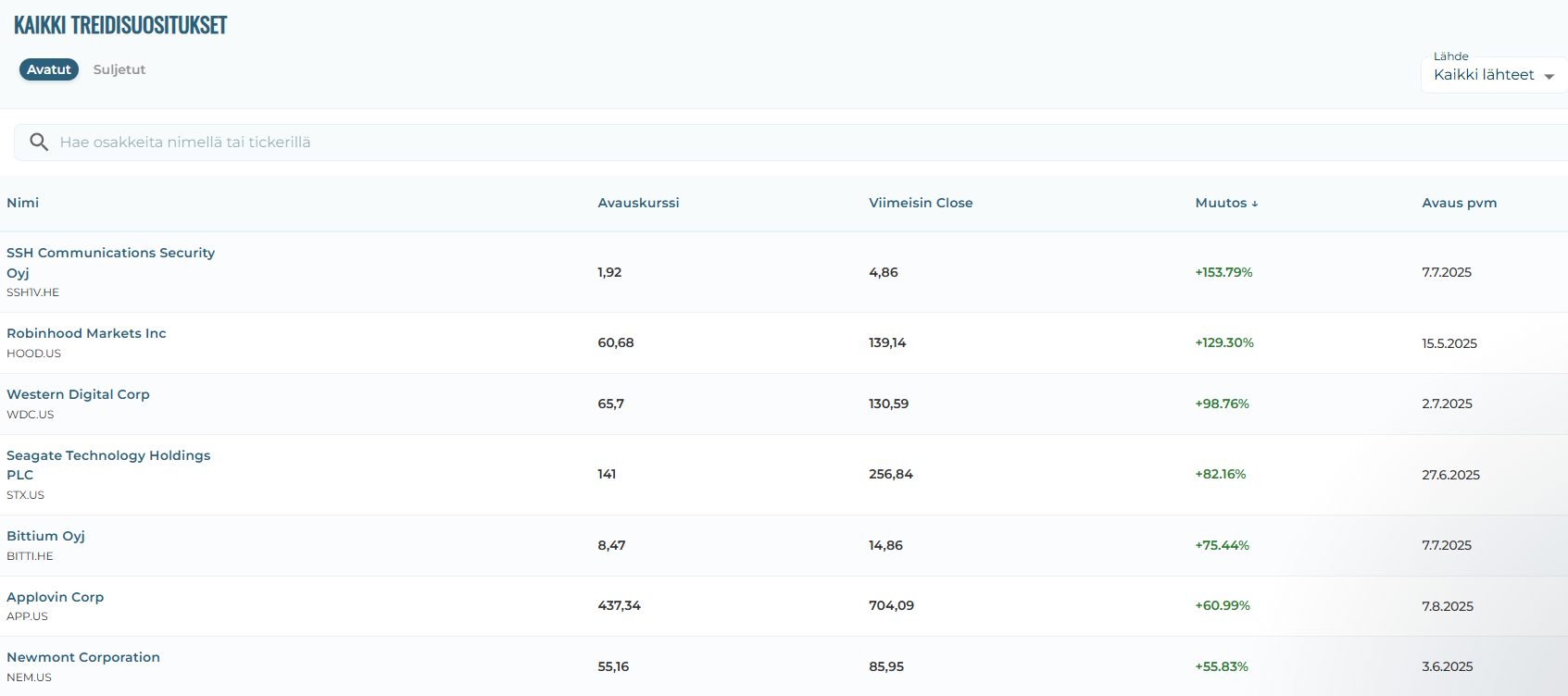Open the Bittium Oyj link
The height and width of the screenshot is (696, 1568).
click(45, 536)
